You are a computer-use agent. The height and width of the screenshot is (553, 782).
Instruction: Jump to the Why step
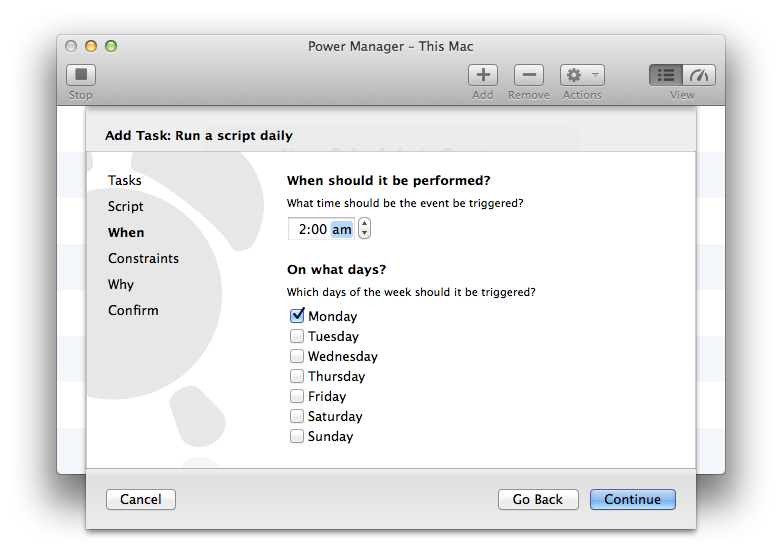tap(121, 284)
